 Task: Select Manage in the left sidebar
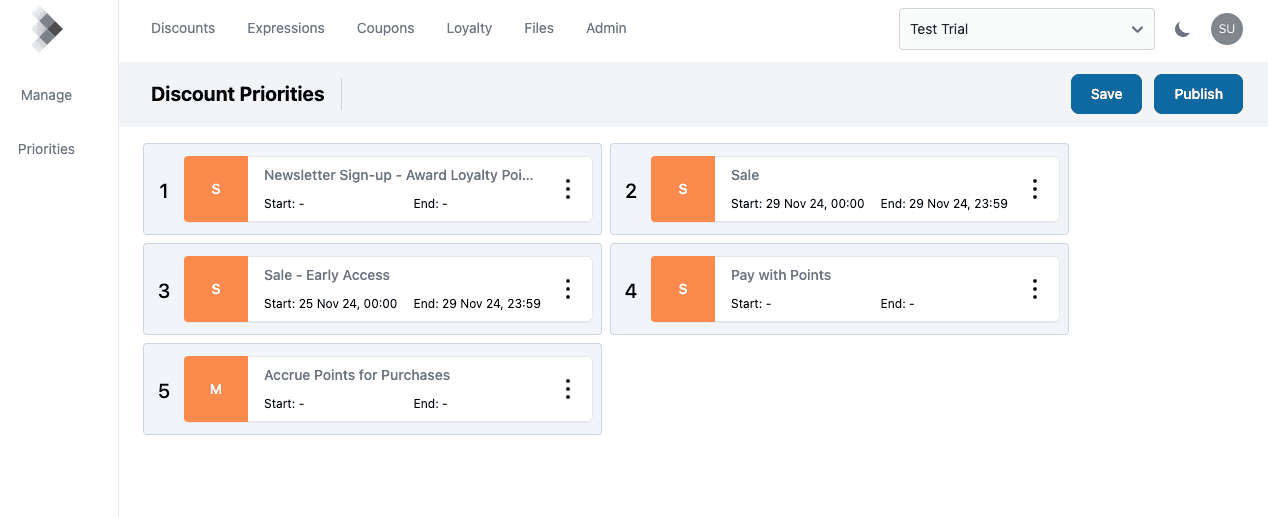[47, 95]
